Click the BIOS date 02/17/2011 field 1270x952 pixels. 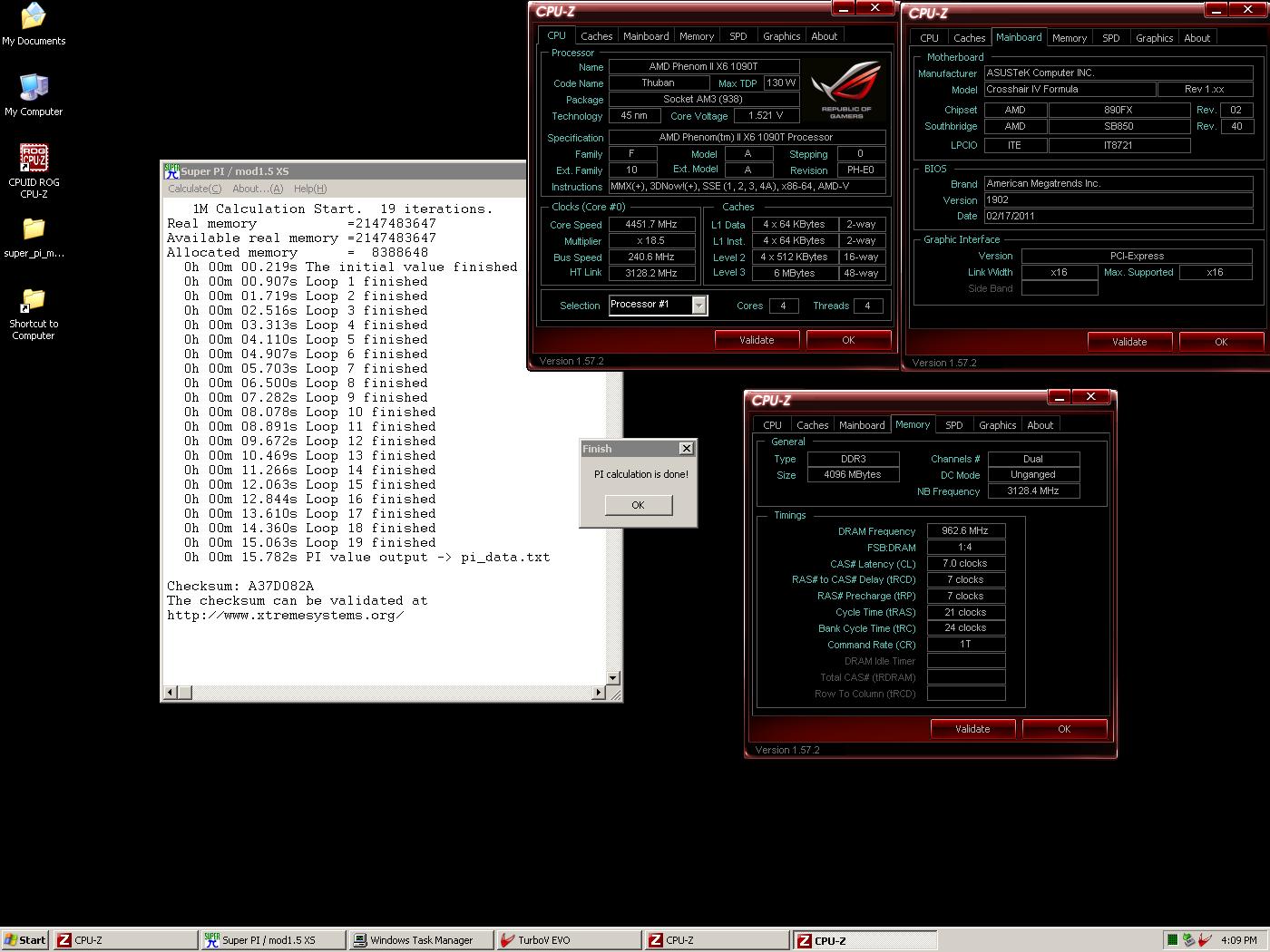point(1118,216)
